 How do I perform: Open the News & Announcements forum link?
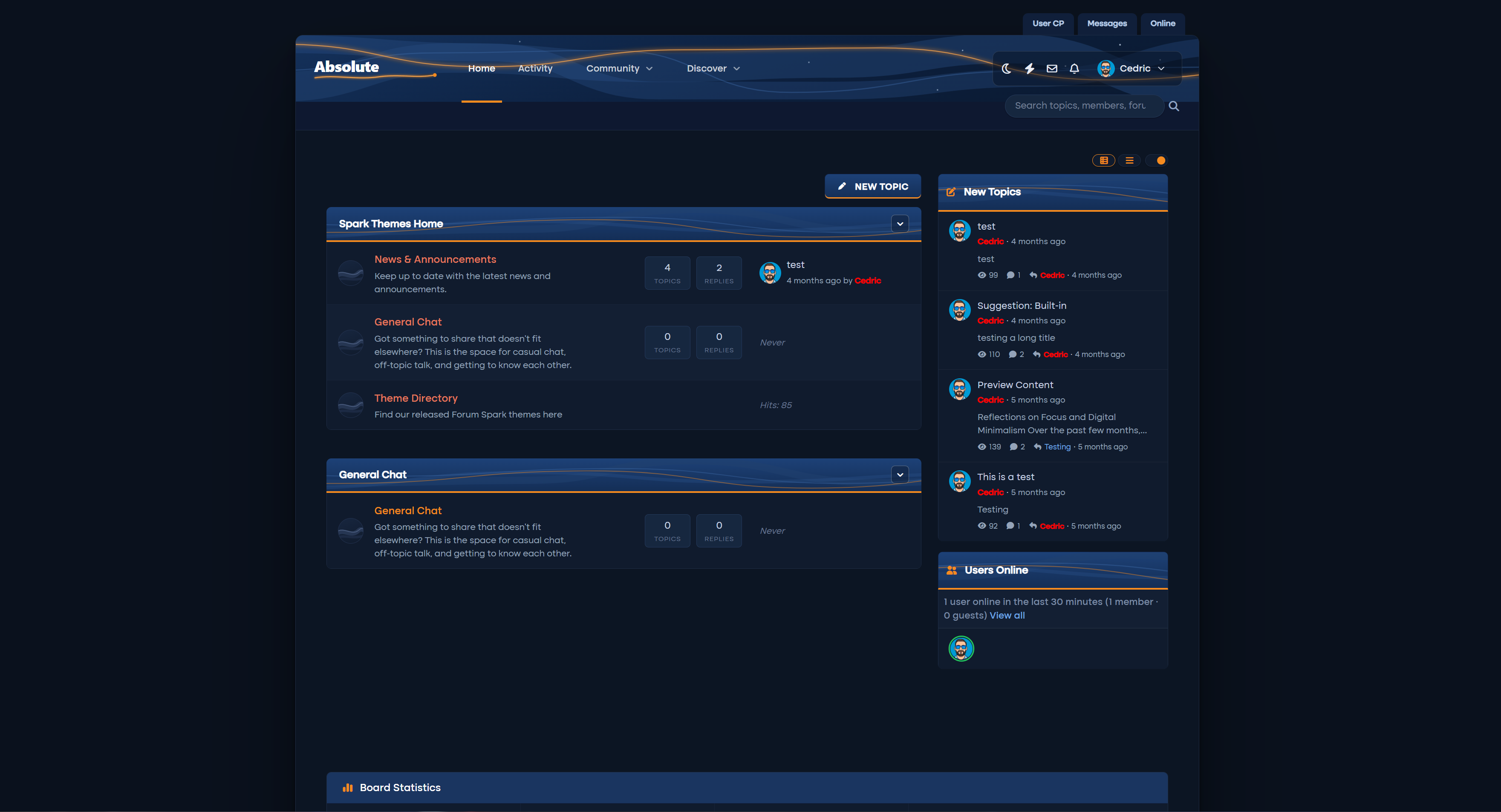[435, 260]
